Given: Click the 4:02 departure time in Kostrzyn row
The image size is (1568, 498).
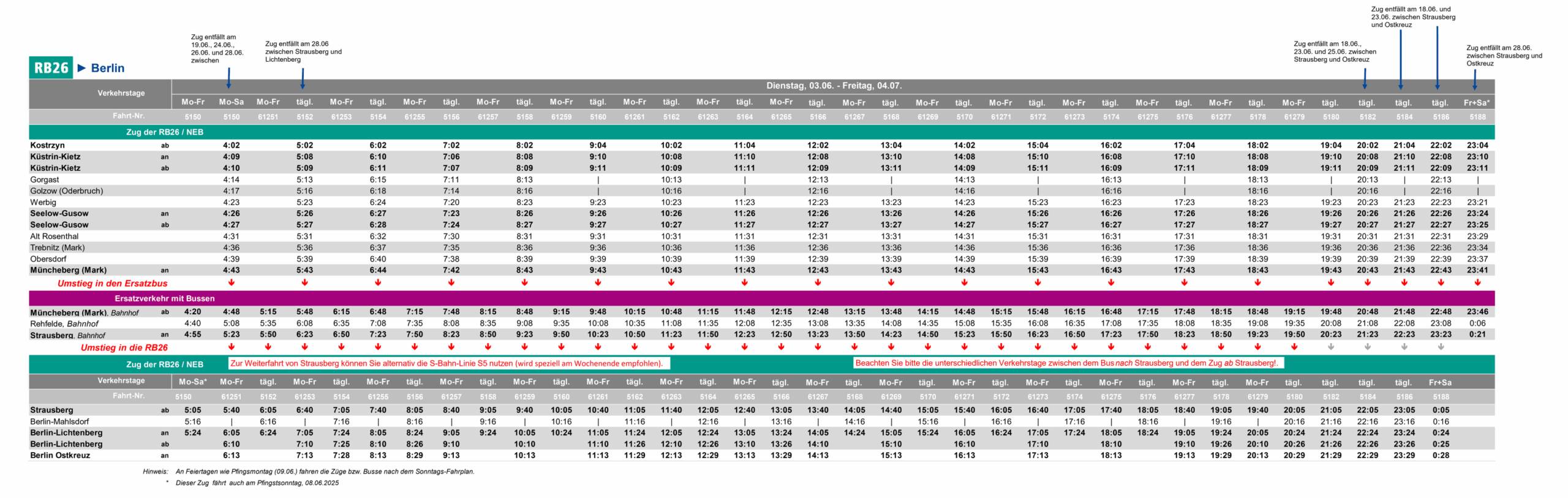Looking at the screenshot, I should (x=231, y=145).
